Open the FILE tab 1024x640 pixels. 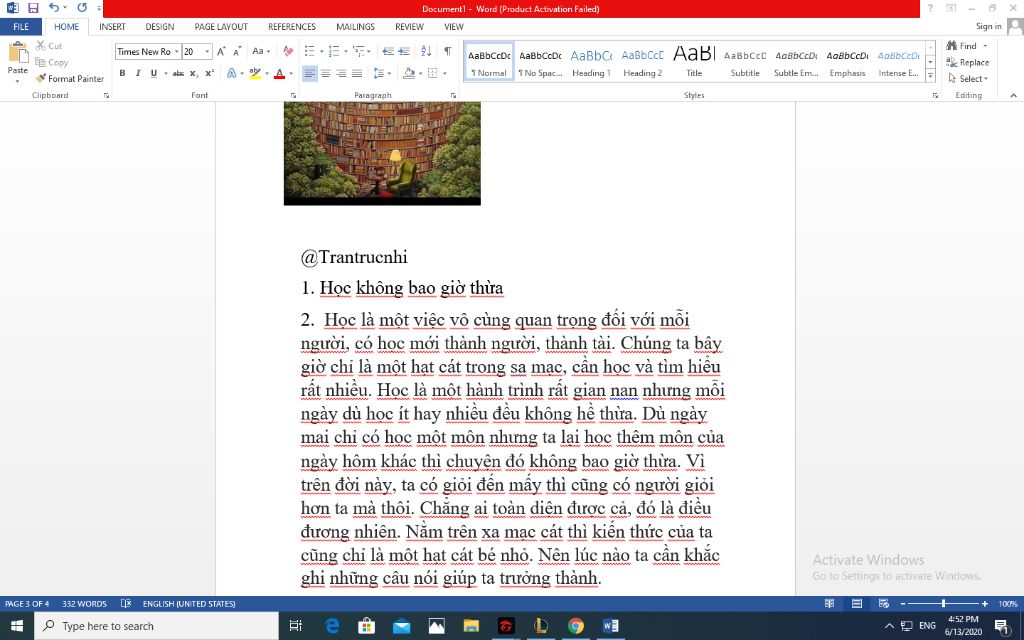tap(21, 27)
